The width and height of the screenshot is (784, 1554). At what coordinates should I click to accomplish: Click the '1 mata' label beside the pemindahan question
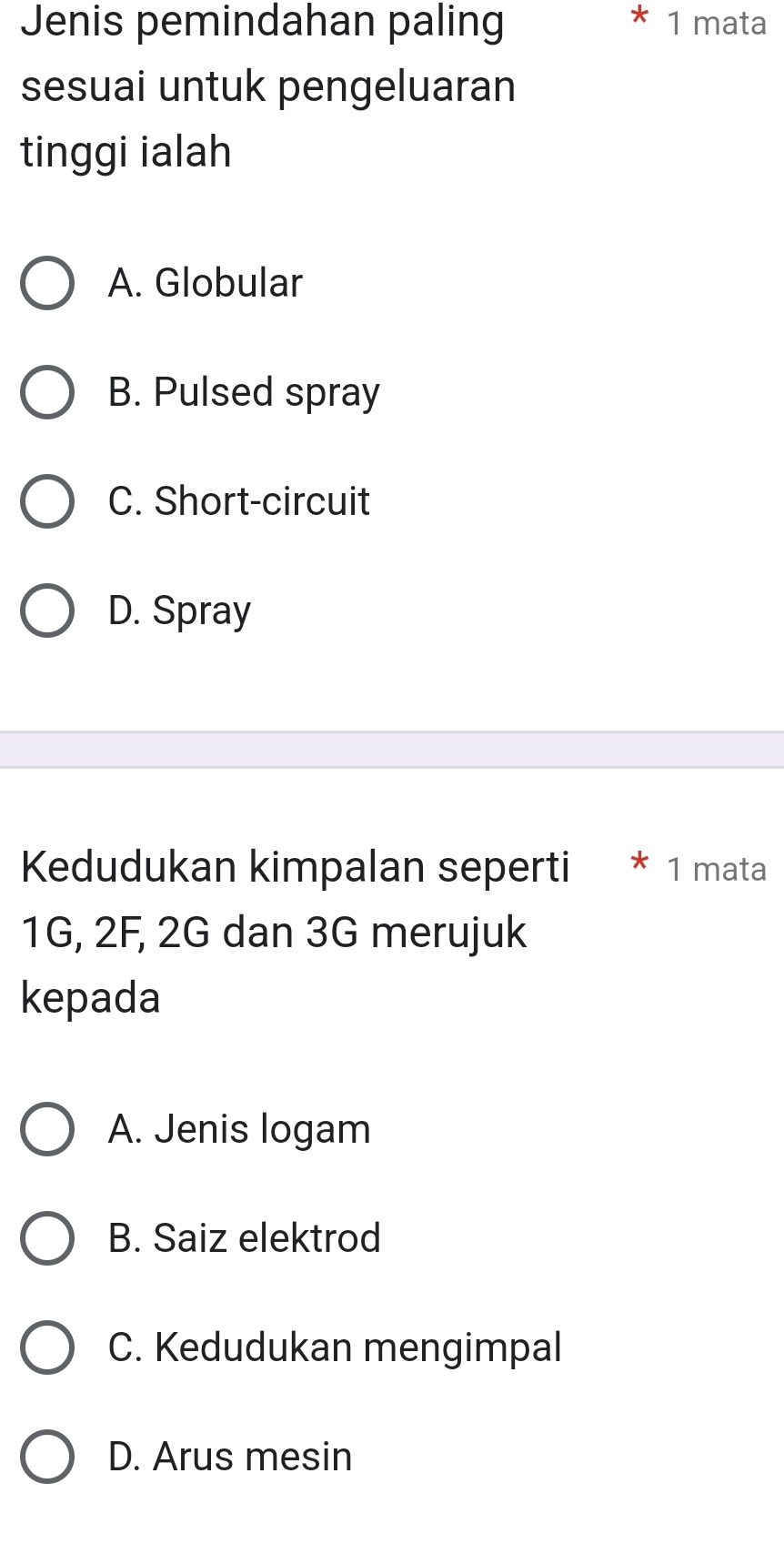click(x=716, y=23)
